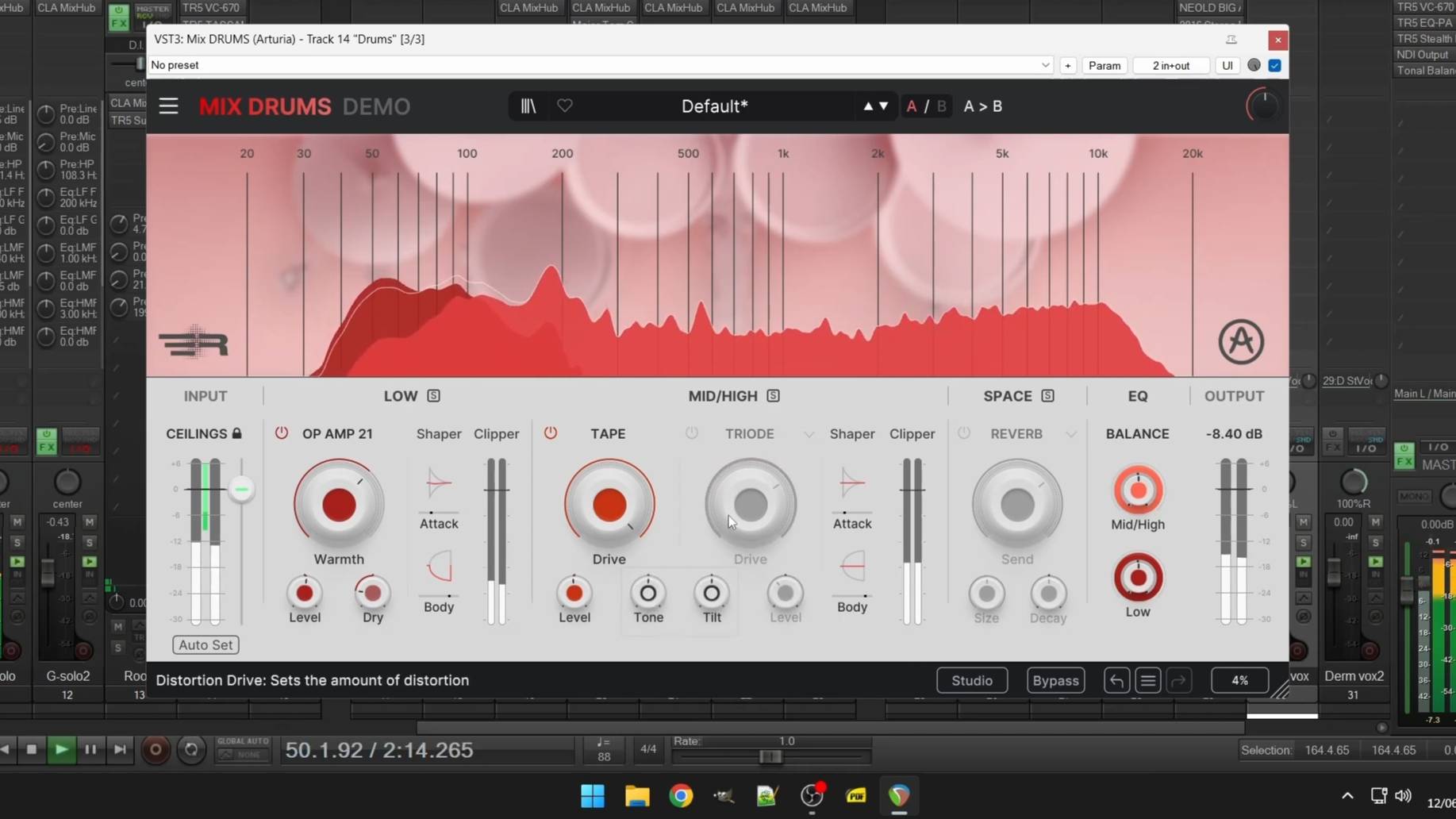Open the preset library browser icon
Screen dimensions: 1456x819
527,106
